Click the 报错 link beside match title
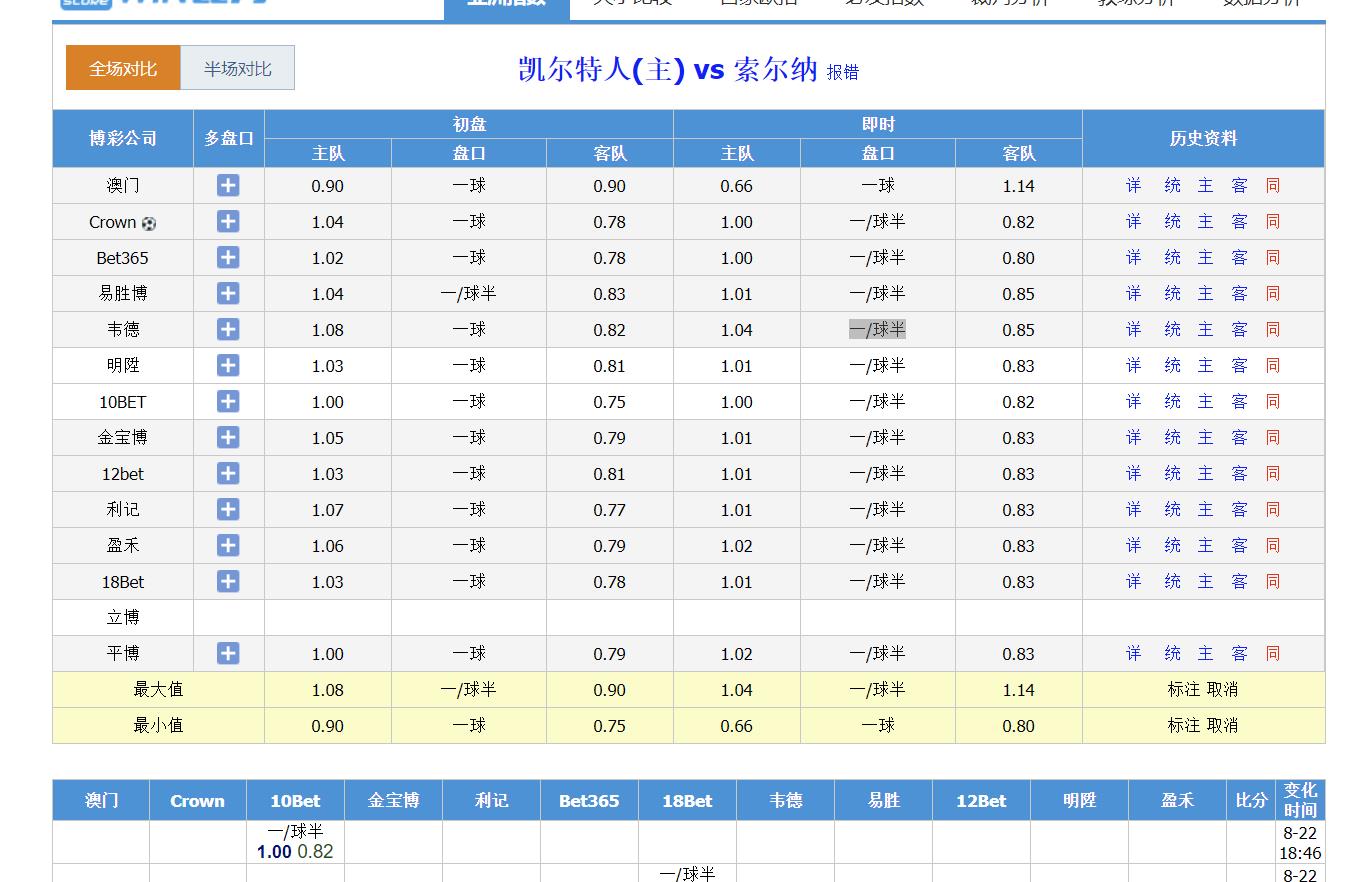 [x=843, y=72]
